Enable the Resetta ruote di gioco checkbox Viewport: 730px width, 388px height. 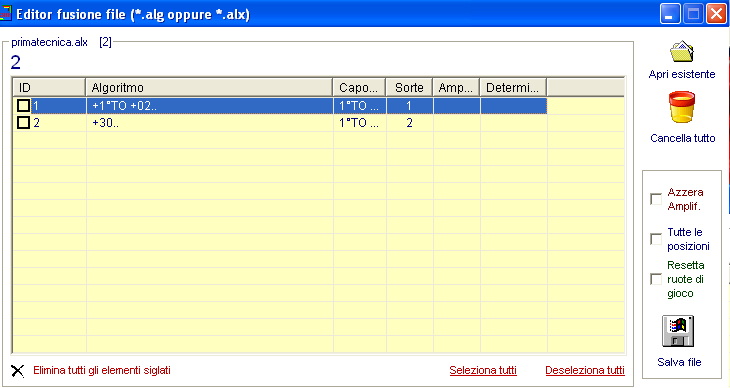pyautogui.click(x=656, y=279)
